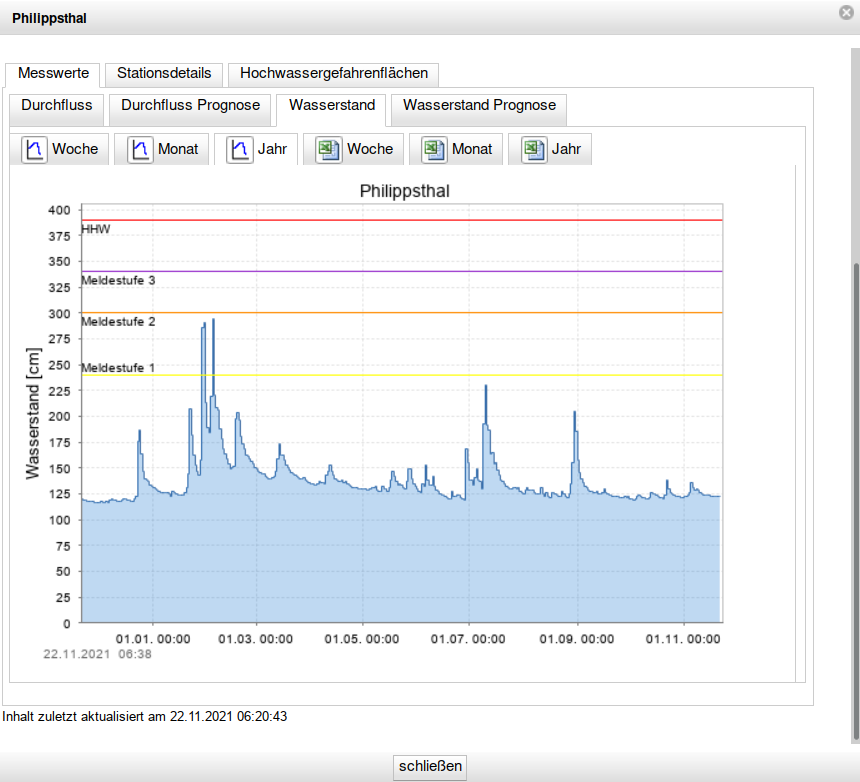Open the Hochwassergefahrenflächen tab
The image size is (860, 782).
click(334, 73)
